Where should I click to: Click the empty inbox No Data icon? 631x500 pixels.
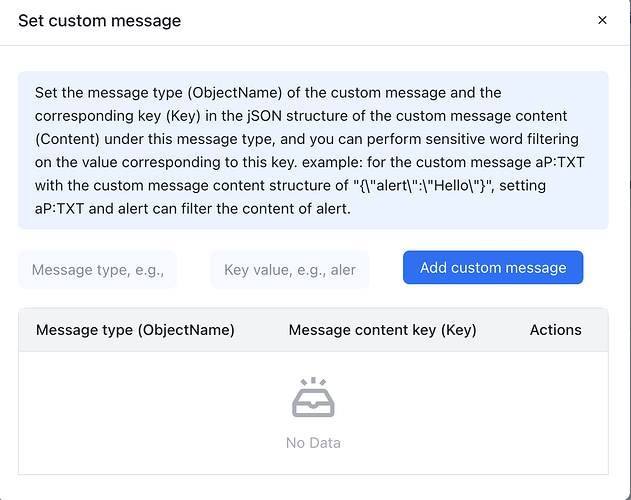coord(313,397)
